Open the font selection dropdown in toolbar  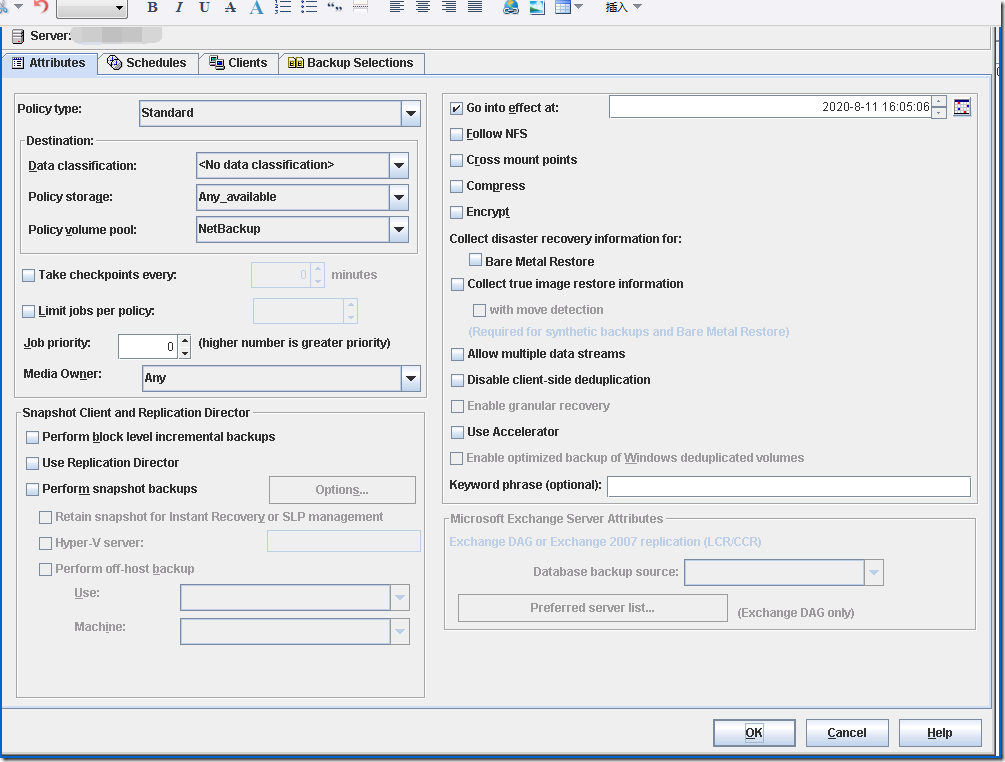(92, 8)
